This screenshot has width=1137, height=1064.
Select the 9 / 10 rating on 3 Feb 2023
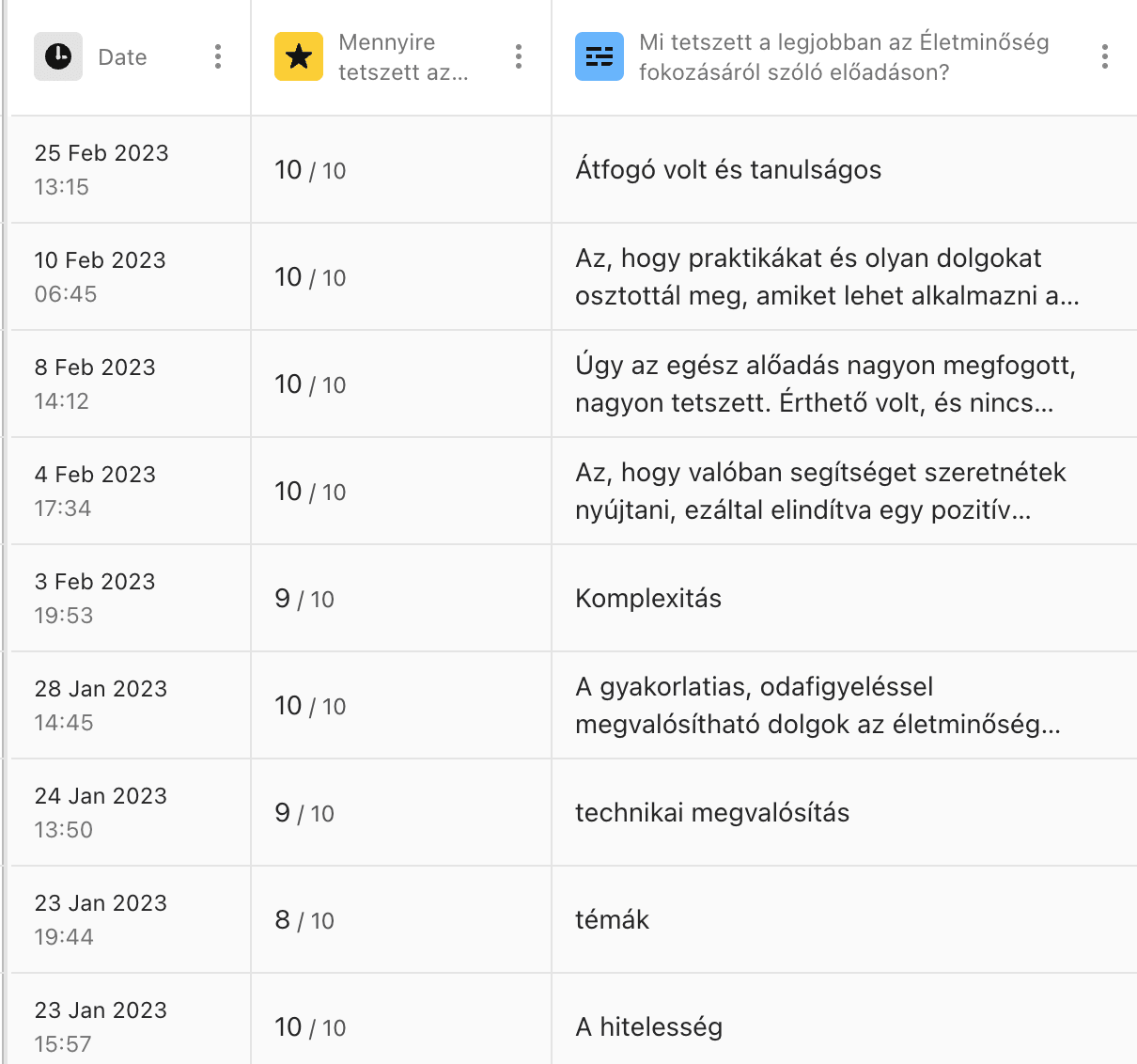pyautogui.click(x=400, y=599)
